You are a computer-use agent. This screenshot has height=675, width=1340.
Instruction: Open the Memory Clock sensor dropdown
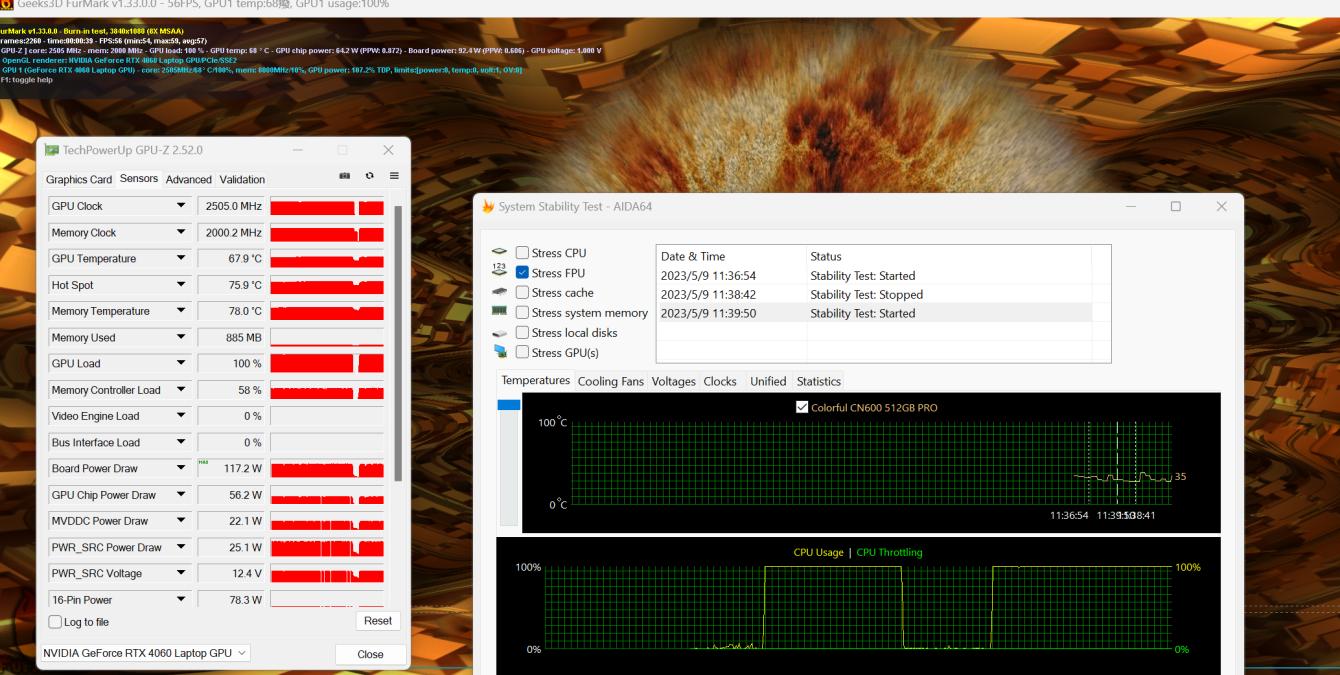(181, 232)
